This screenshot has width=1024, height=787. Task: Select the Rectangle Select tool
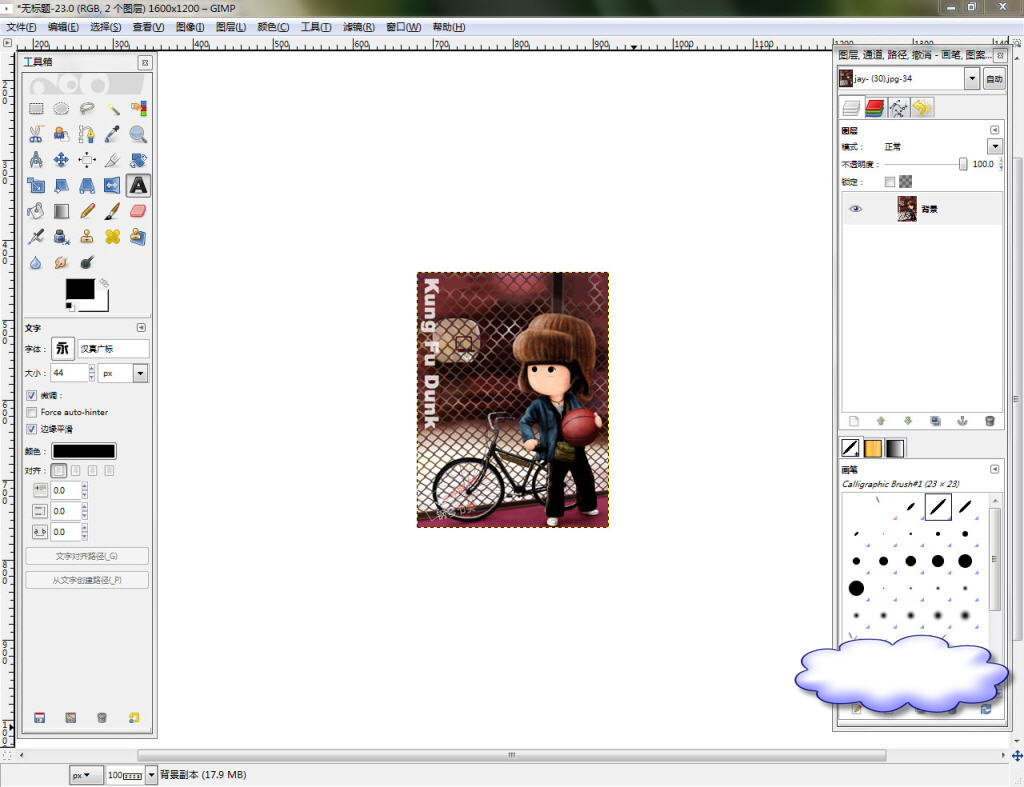tap(36, 108)
